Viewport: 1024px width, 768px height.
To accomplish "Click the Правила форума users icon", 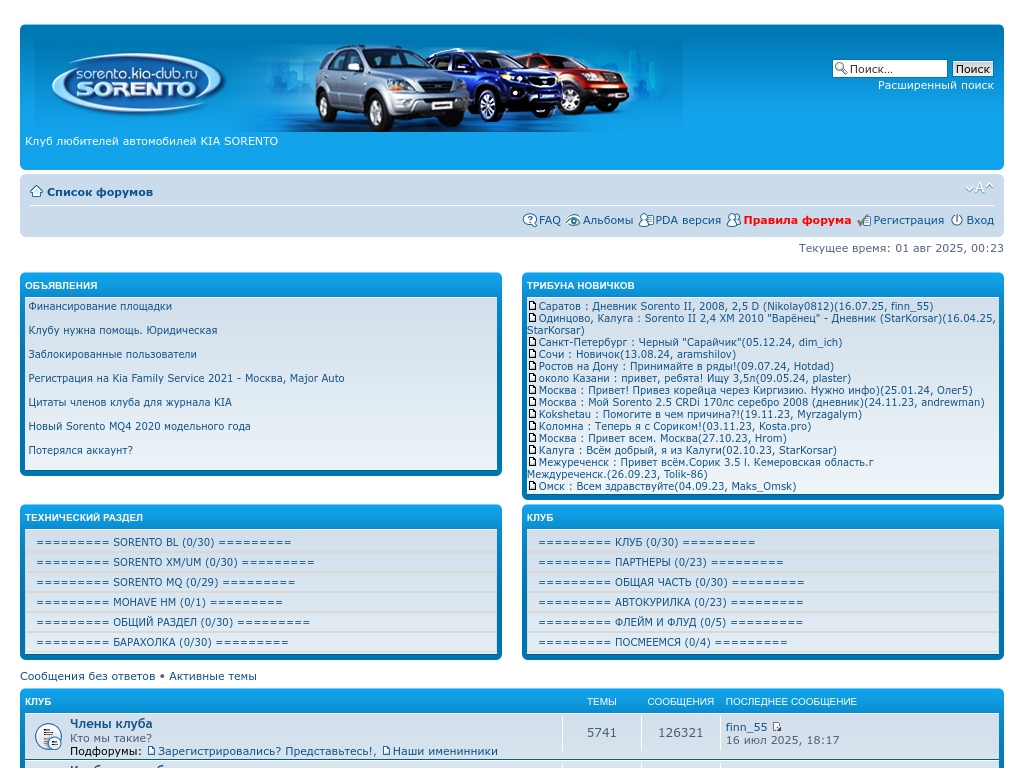I will tap(734, 220).
